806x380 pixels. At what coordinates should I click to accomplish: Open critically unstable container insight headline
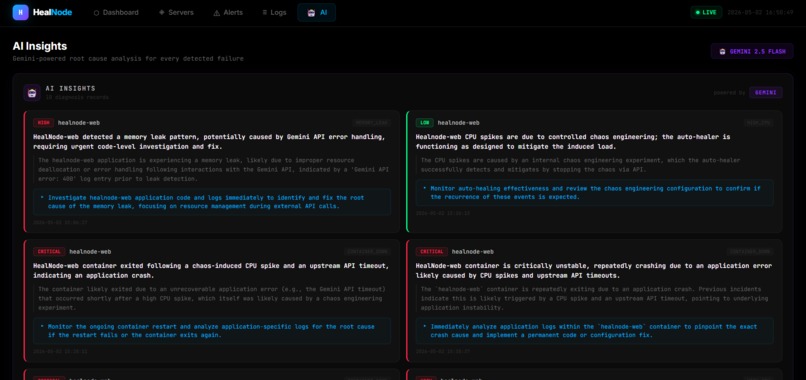594,270
